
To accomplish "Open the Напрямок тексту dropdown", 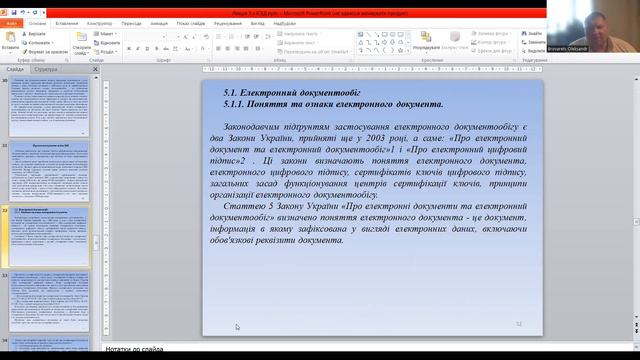I will (x=299, y=34).
